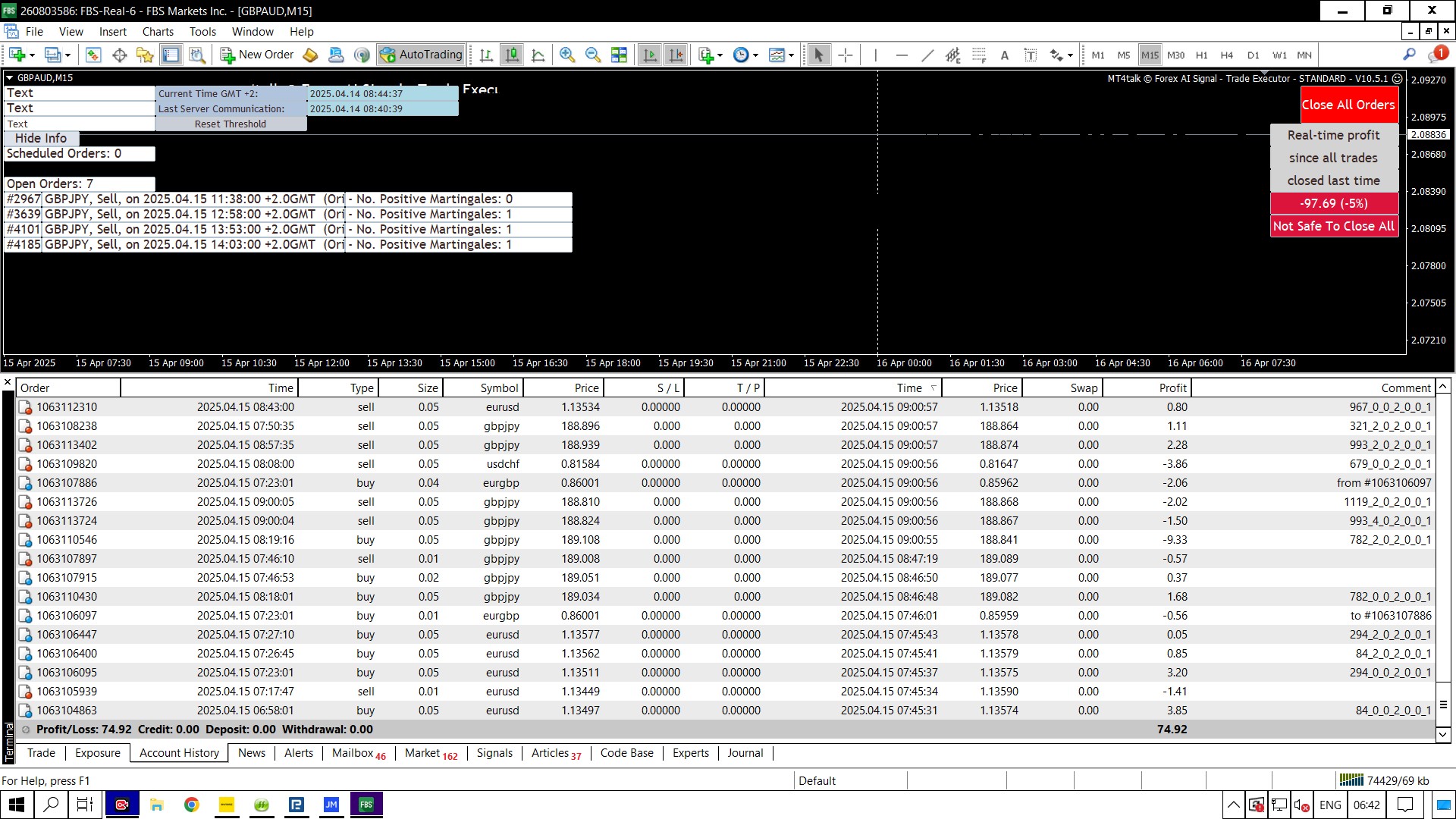Toggle Auto Scroll chart icon
The height and width of the screenshot is (819, 1456).
click(650, 55)
